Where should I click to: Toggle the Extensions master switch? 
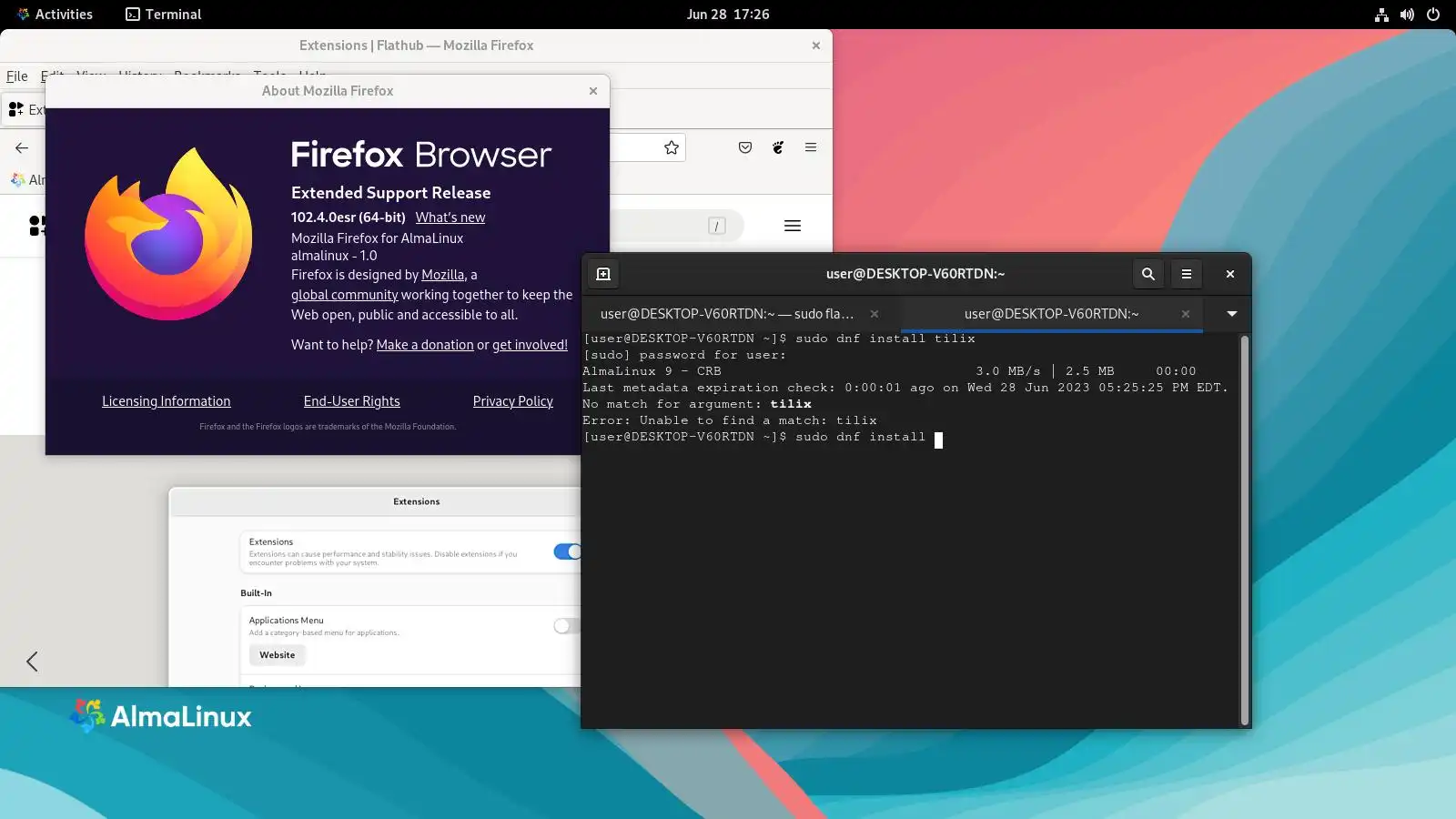(567, 551)
